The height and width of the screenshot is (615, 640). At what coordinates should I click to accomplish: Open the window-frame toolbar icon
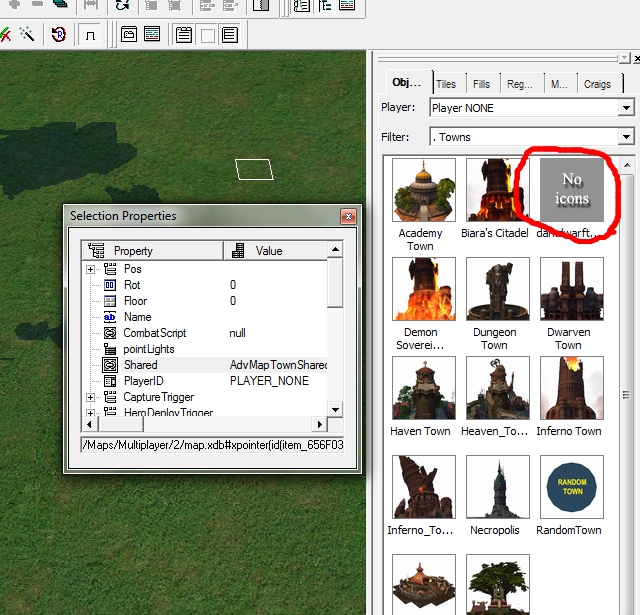tap(129, 35)
